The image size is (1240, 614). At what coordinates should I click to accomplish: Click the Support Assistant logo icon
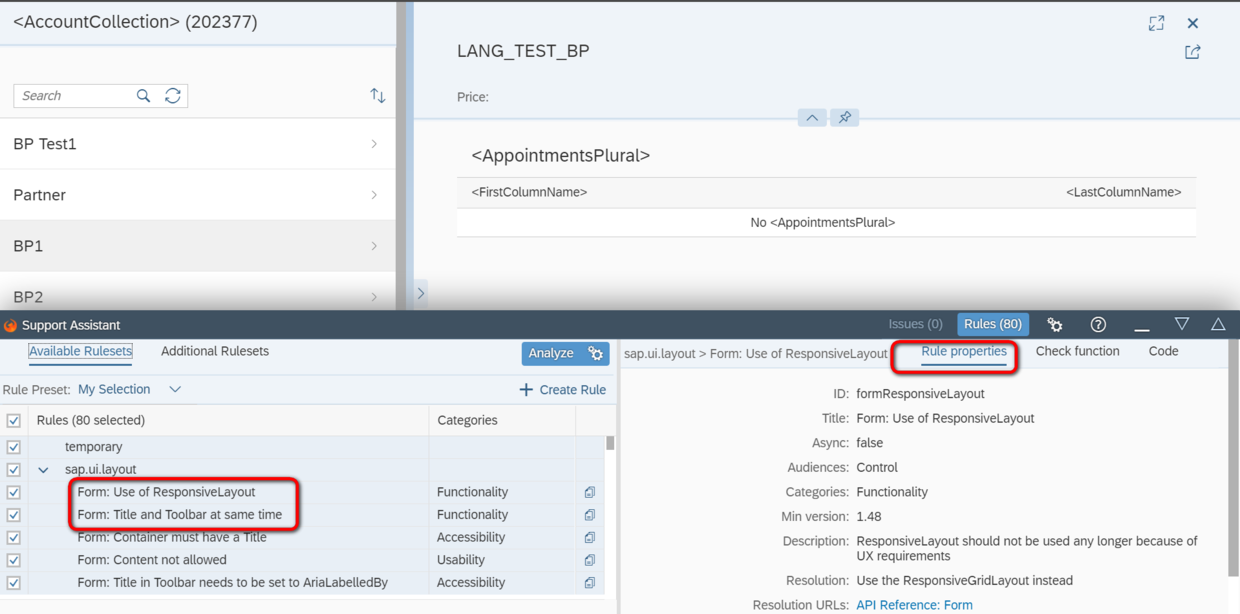click(x=10, y=325)
